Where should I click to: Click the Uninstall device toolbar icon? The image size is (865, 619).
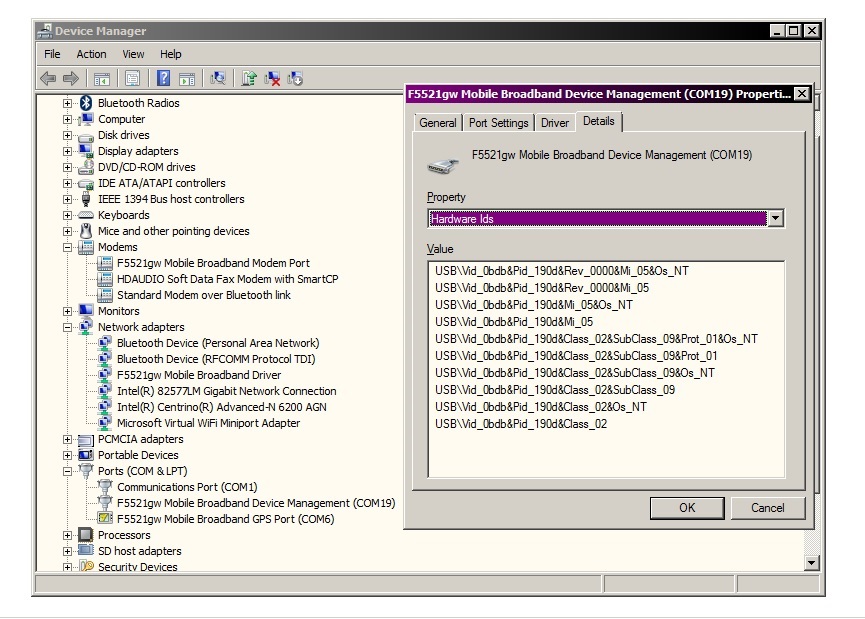tap(271, 78)
